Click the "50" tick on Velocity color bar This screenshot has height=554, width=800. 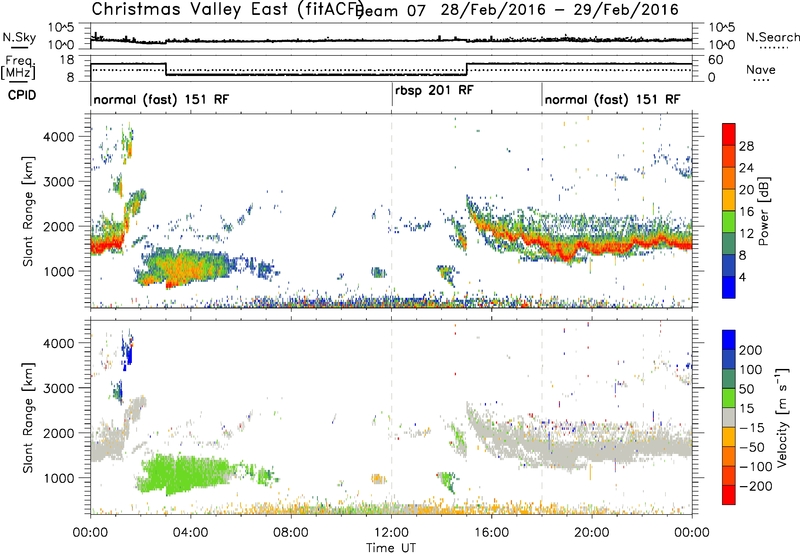(x=746, y=389)
